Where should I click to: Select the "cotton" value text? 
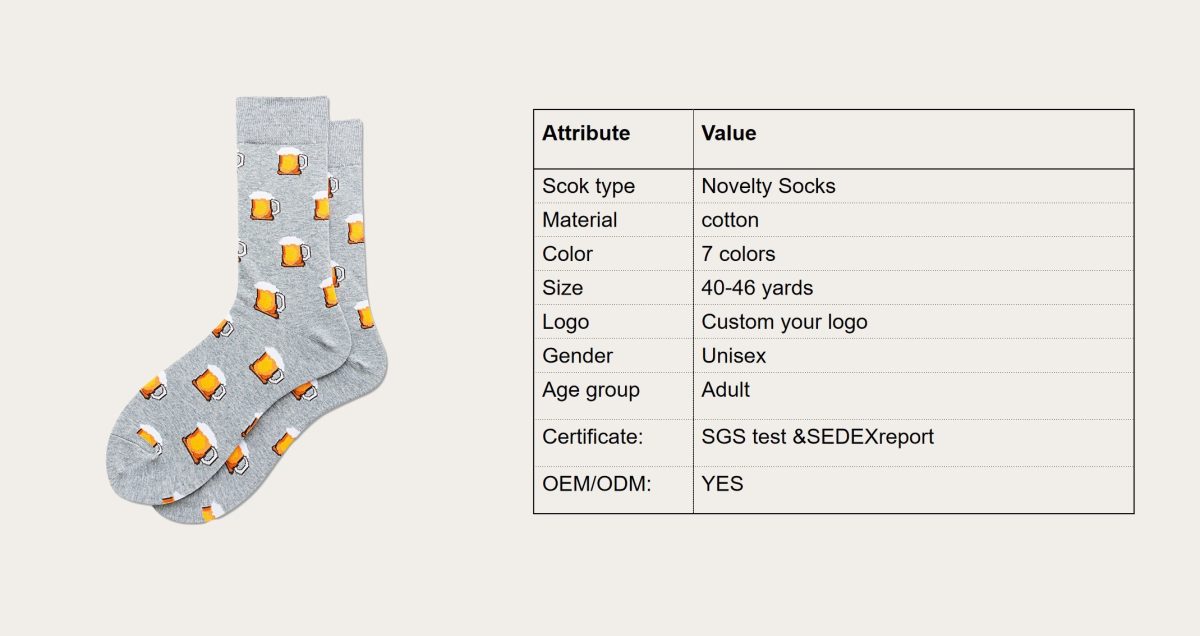tap(730, 220)
